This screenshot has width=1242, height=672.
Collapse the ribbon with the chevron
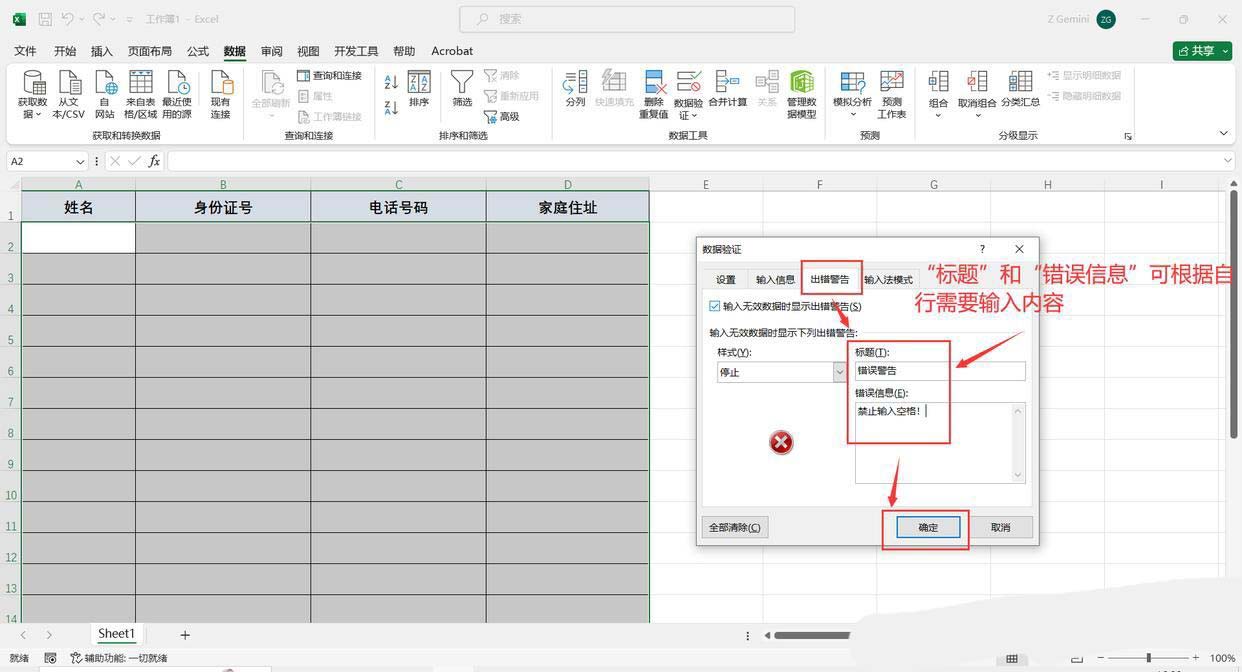coord(1223,134)
